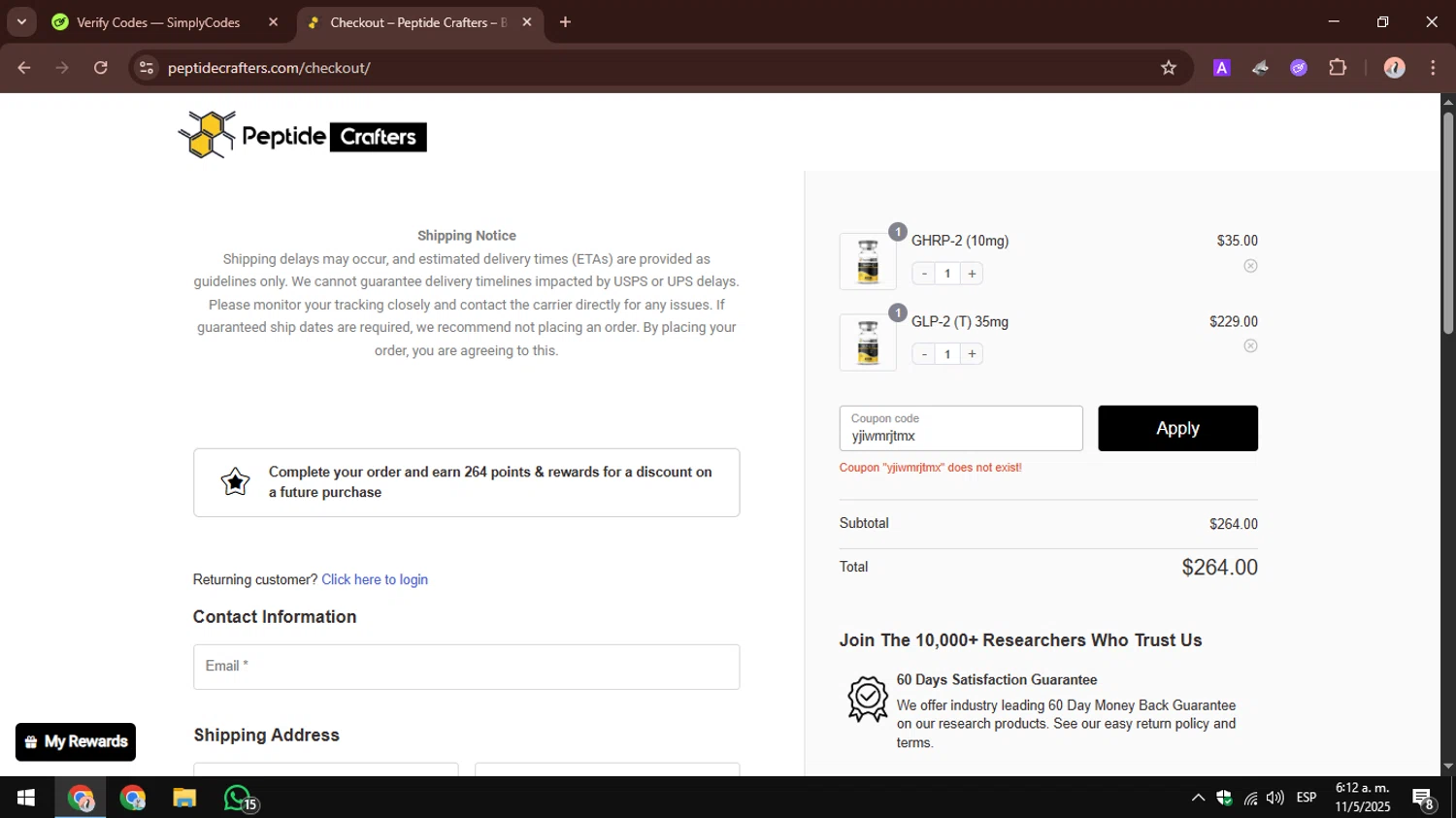The height and width of the screenshot is (818, 1456).
Task: Open Chrome three-dot menu
Action: point(1433,68)
